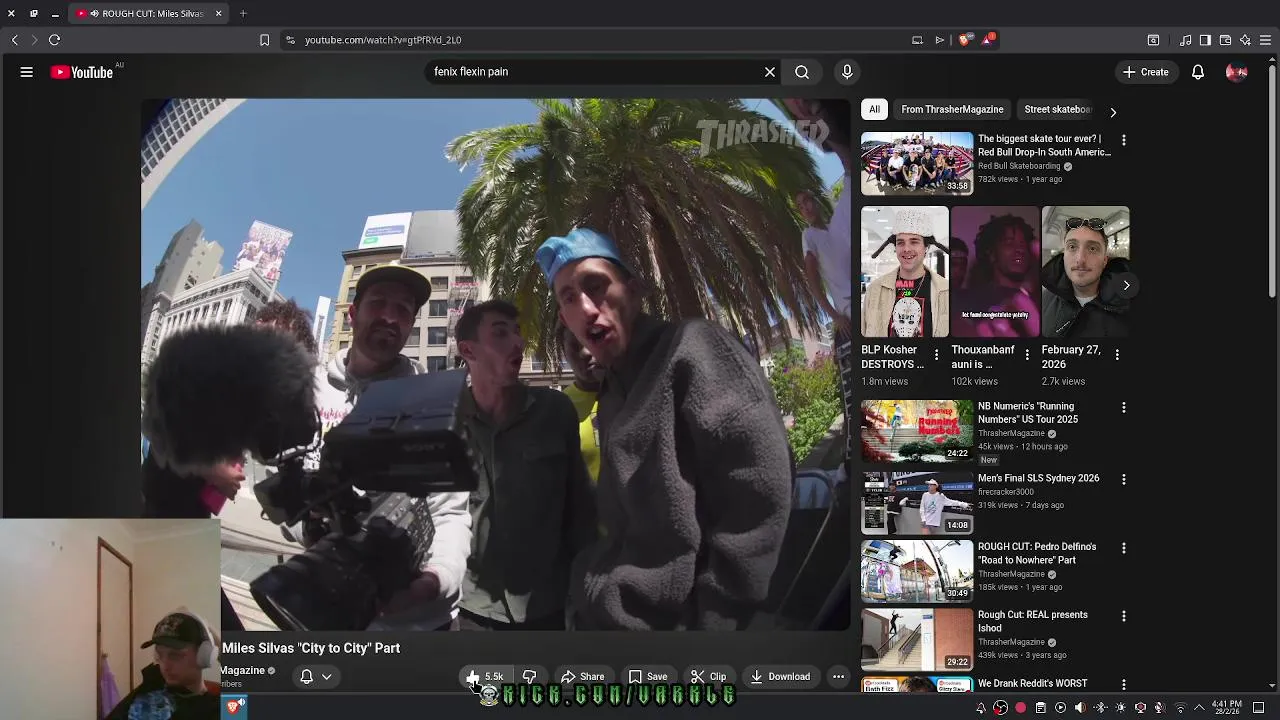Screen dimensions: 1280x720
Task: Toggle the browser sidebar panel
Action: pos(1205,40)
